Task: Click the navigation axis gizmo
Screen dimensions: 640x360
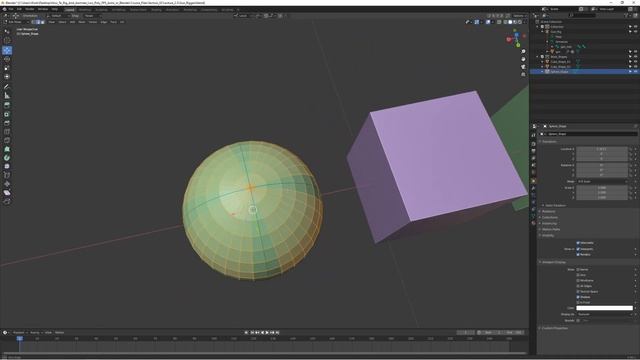Action: (x=516, y=39)
